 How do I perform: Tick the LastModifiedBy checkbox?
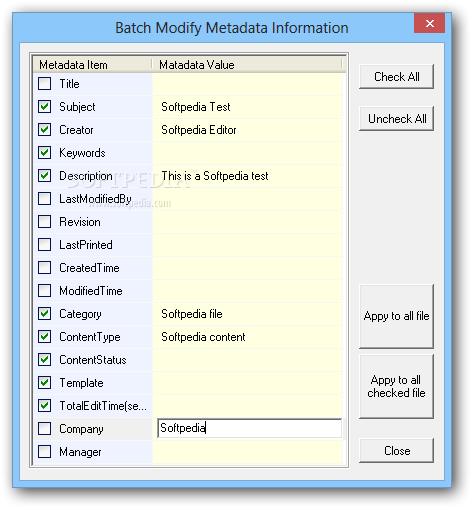(44, 199)
